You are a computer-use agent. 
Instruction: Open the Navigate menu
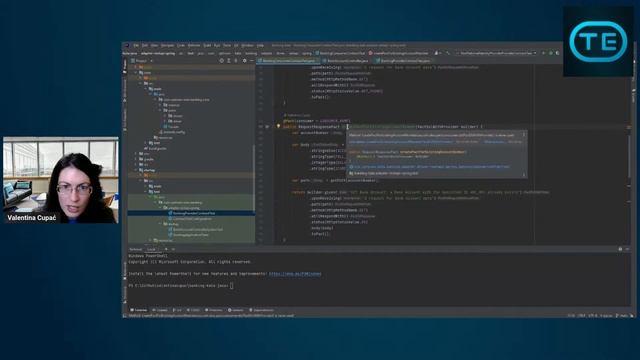point(167,45)
